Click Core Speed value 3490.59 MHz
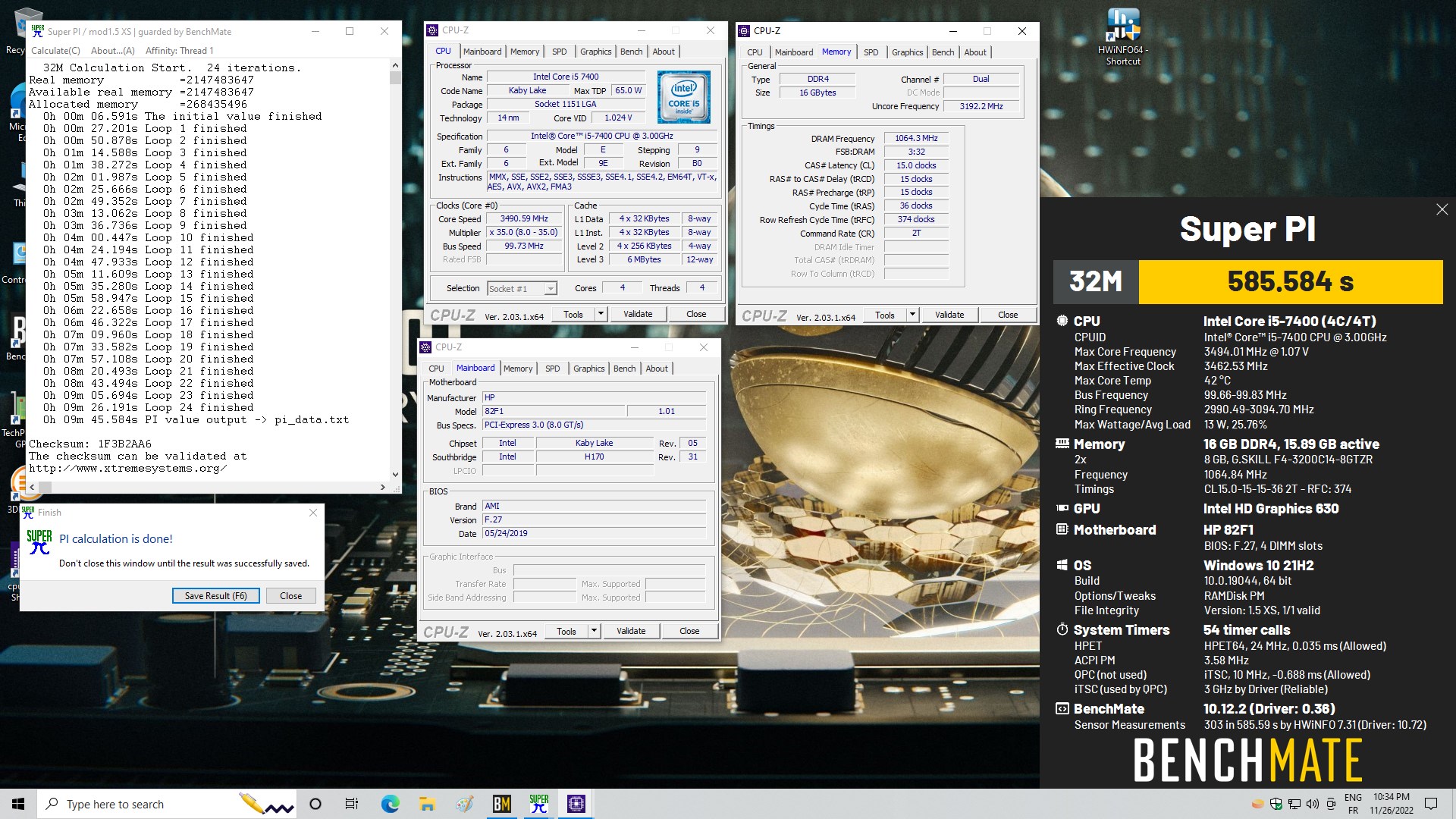 (524, 219)
